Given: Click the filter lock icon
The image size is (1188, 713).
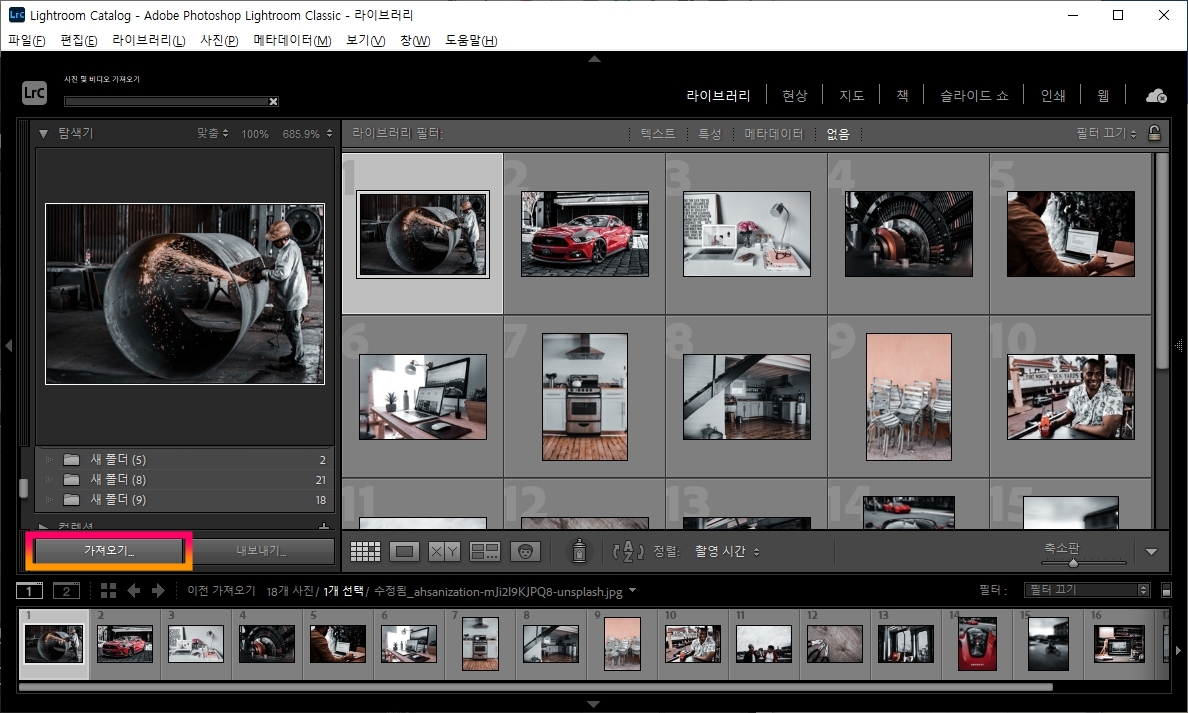Looking at the screenshot, I should 1154,133.
